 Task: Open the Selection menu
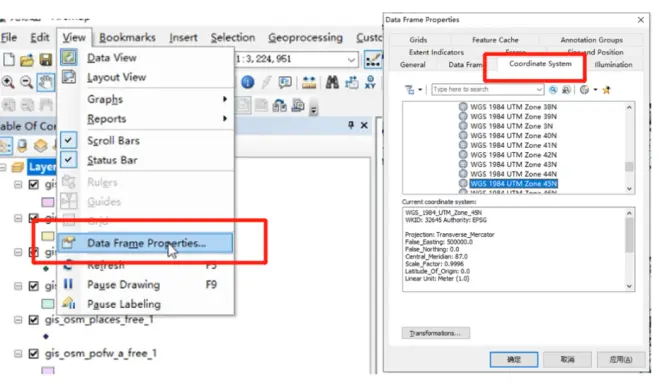pyautogui.click(x=233, y=37)
